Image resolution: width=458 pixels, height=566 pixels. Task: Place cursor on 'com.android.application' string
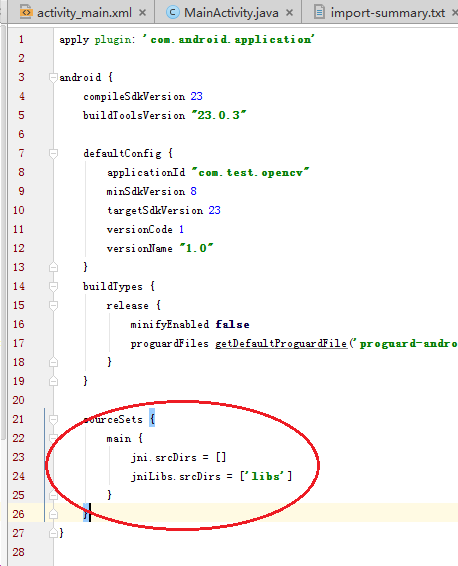click(x=228, y=39)
